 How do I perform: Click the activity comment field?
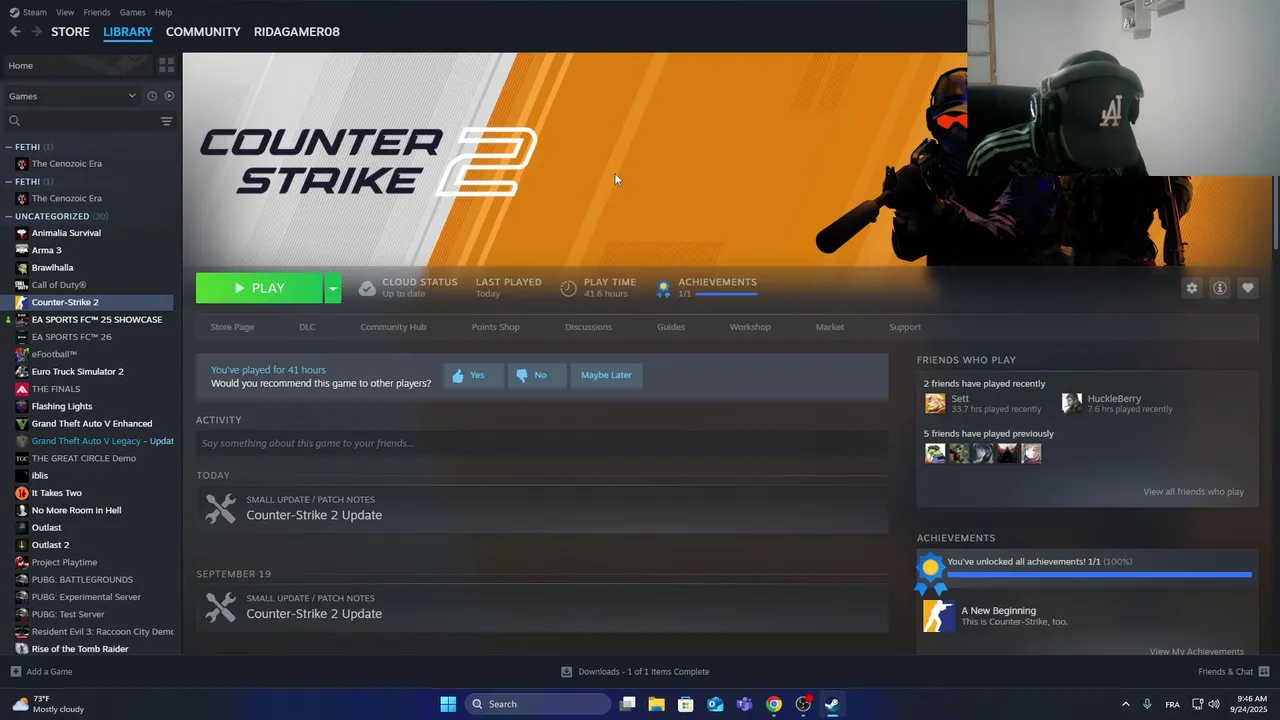coord(542,443)
